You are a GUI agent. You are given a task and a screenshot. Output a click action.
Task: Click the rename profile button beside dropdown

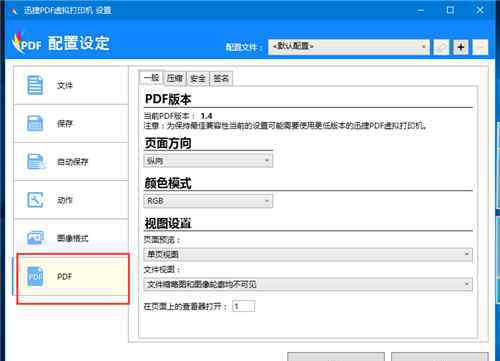[x=441, y=47]
